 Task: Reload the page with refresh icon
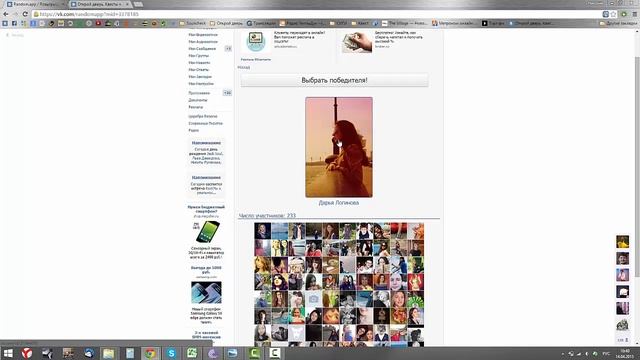tap(25, 14)
